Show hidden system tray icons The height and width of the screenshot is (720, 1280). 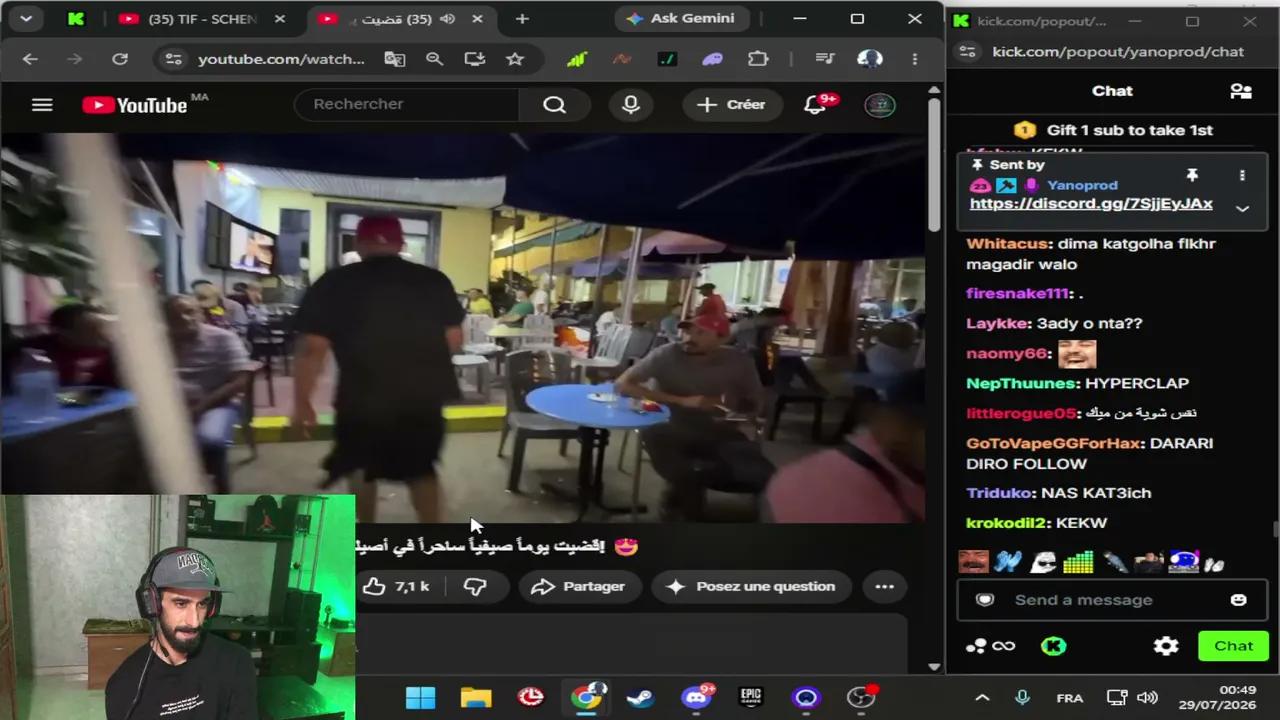pyautogui.click(x=982, y=698)
